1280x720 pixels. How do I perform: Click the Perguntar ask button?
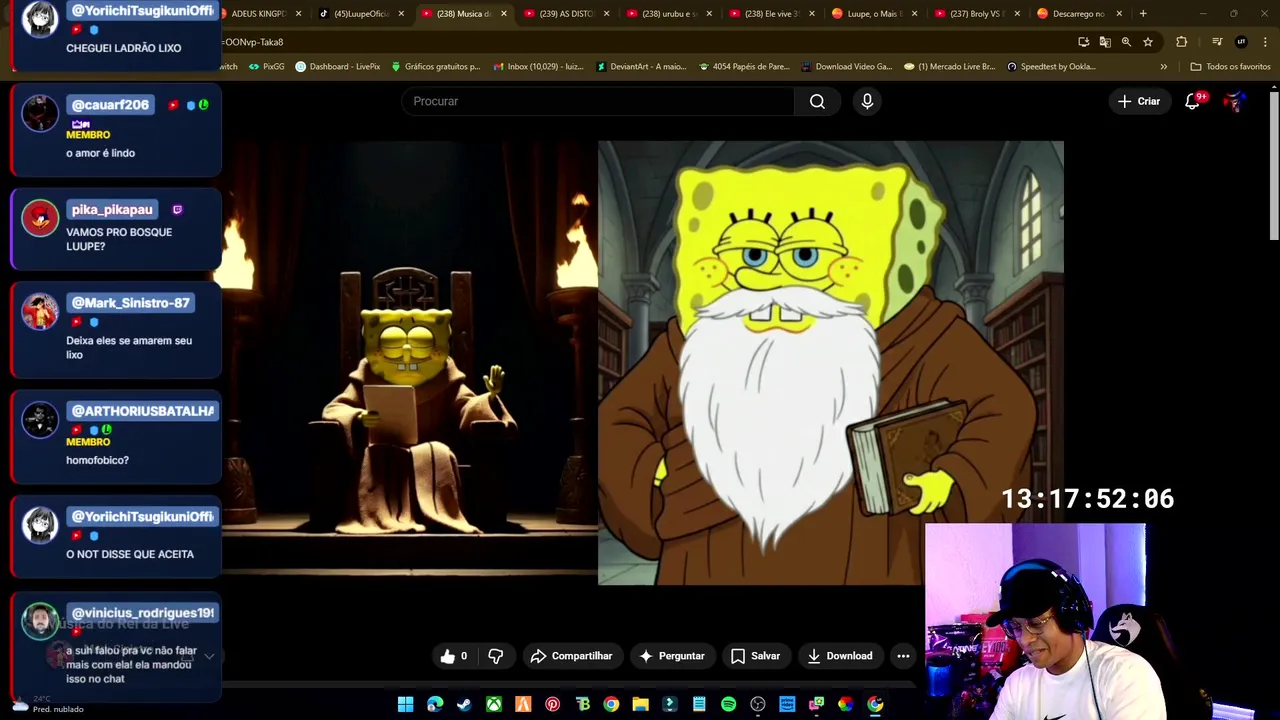pyautogui.click(x=672, y=656)
